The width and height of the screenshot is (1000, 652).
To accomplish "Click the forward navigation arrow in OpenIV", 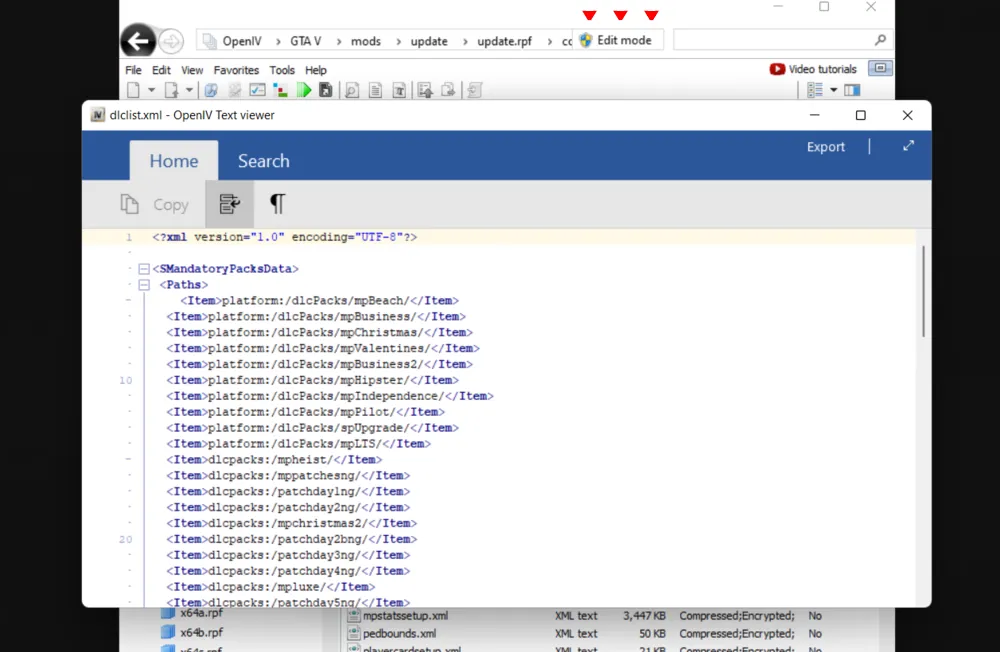I will pos(171,41).
